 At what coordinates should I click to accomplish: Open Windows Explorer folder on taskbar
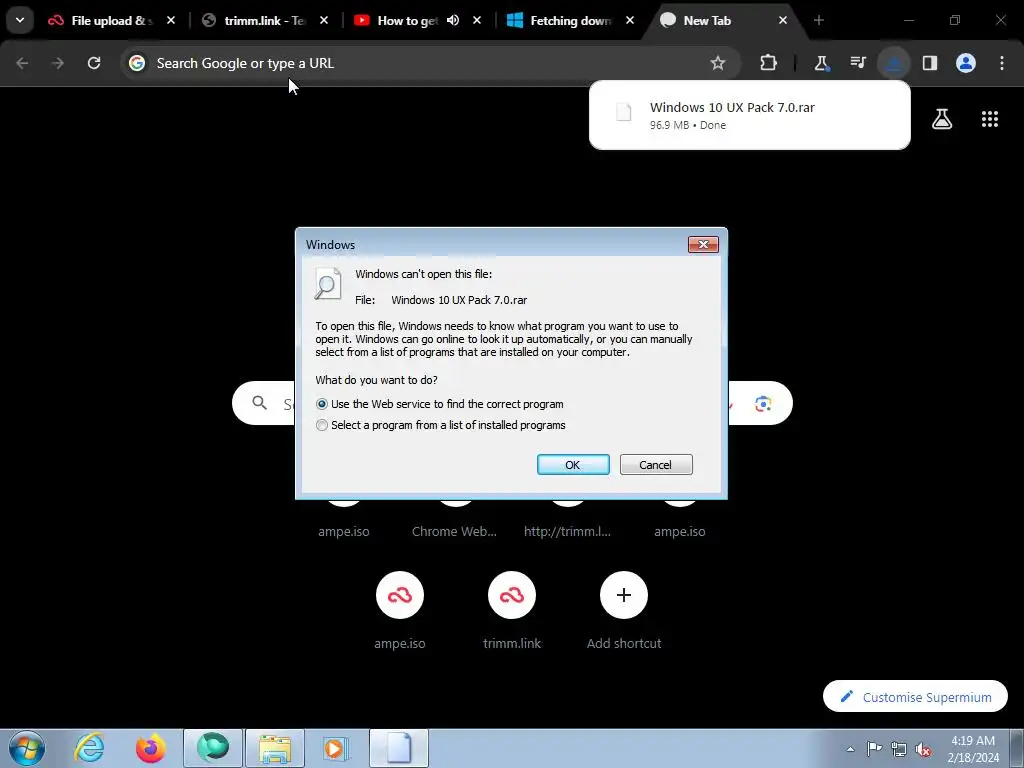point(274,748)
